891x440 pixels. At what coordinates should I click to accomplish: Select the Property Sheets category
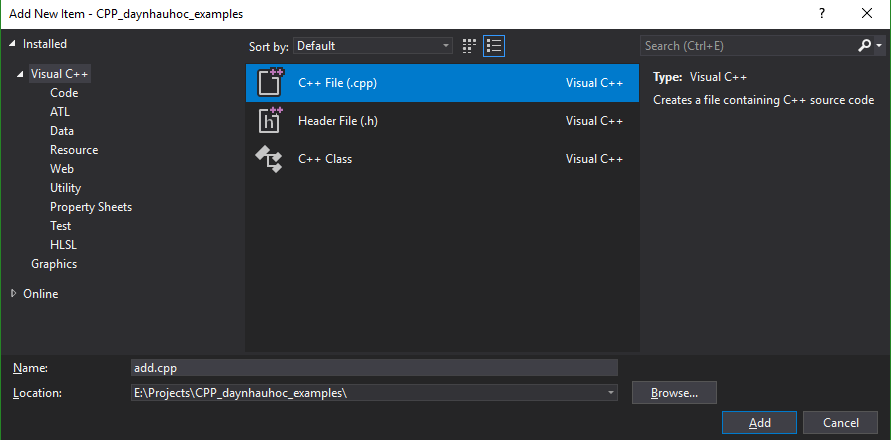[91, 207]
